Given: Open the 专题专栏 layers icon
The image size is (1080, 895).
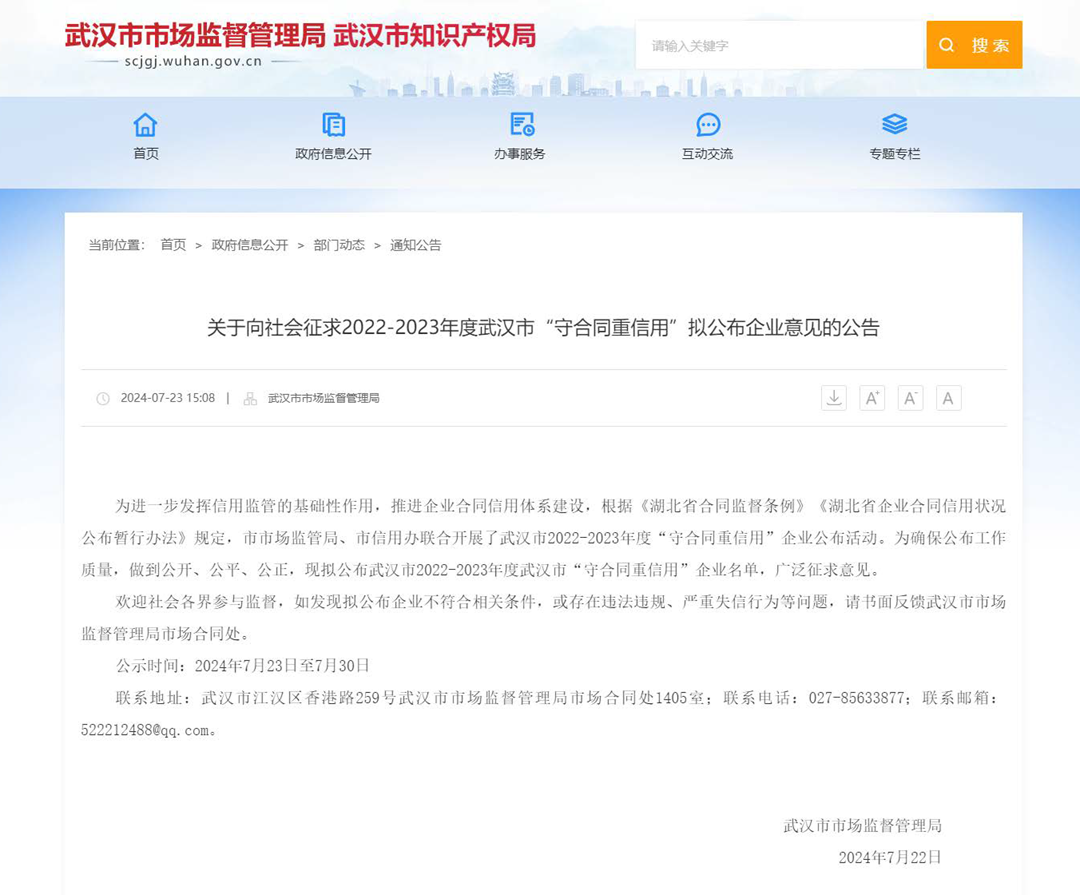Looking at the screenshot, I should pos(894,125).
